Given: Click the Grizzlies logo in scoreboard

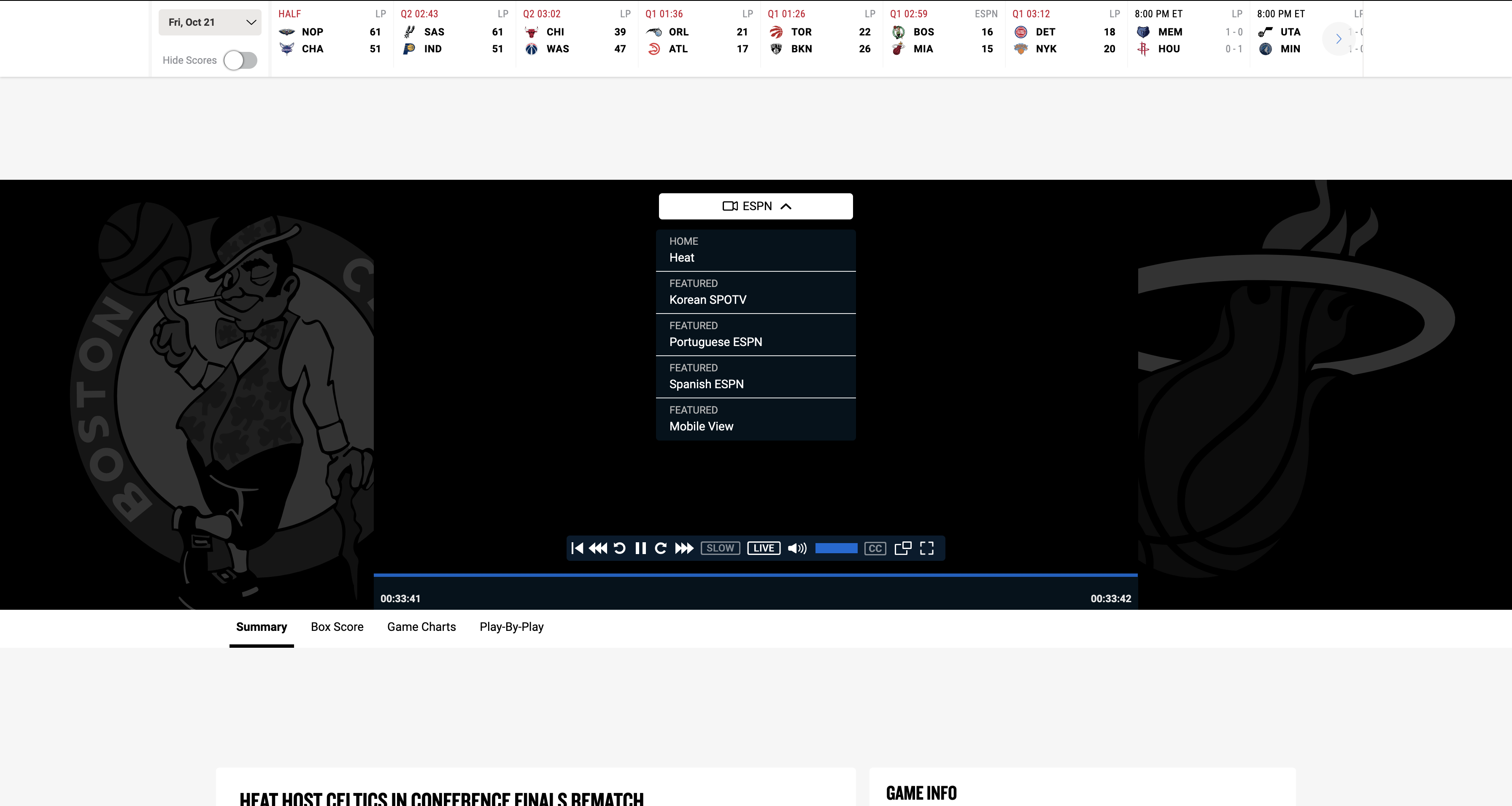Looking at the screenshot, I should 1143,32.
